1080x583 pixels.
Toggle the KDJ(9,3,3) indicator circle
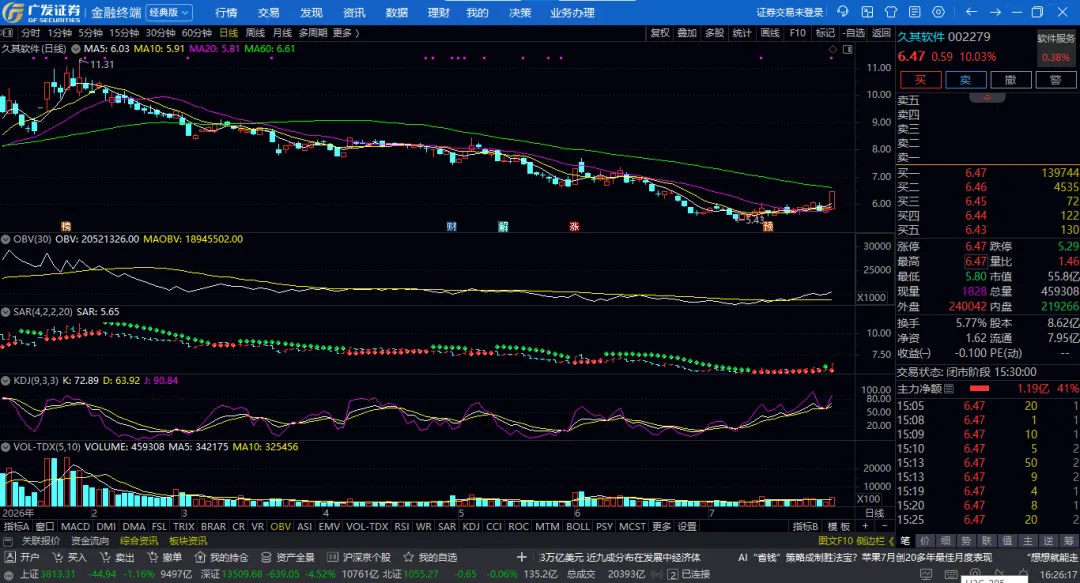coord(6,380)
